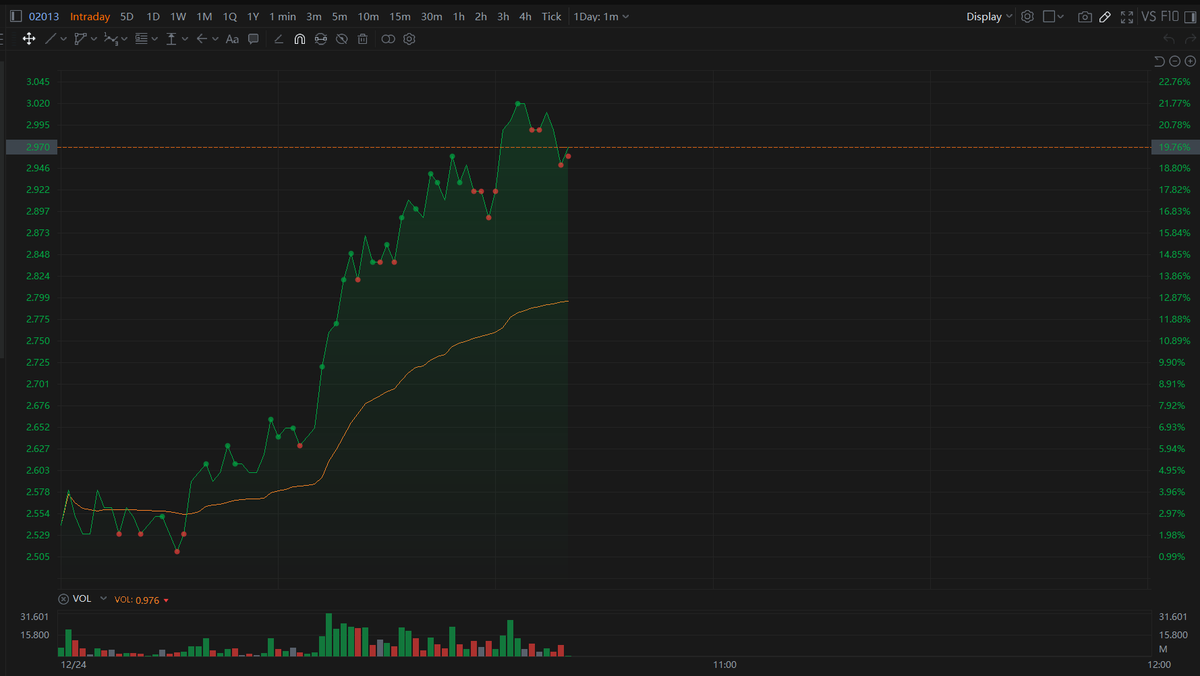
Task: Select the measure range tool
Action: click(171, 39)
